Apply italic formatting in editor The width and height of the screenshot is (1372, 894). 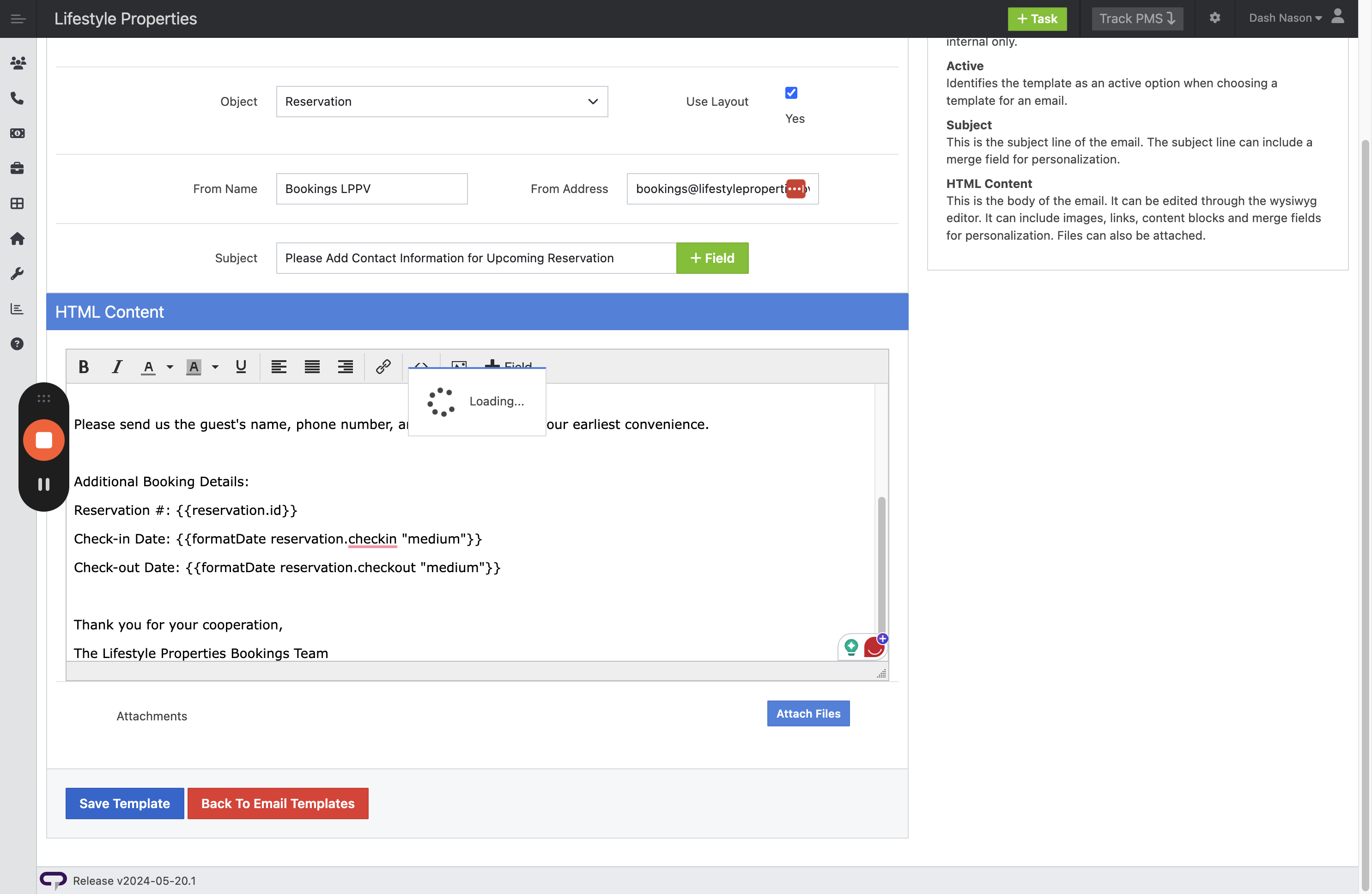pos(117,367)
